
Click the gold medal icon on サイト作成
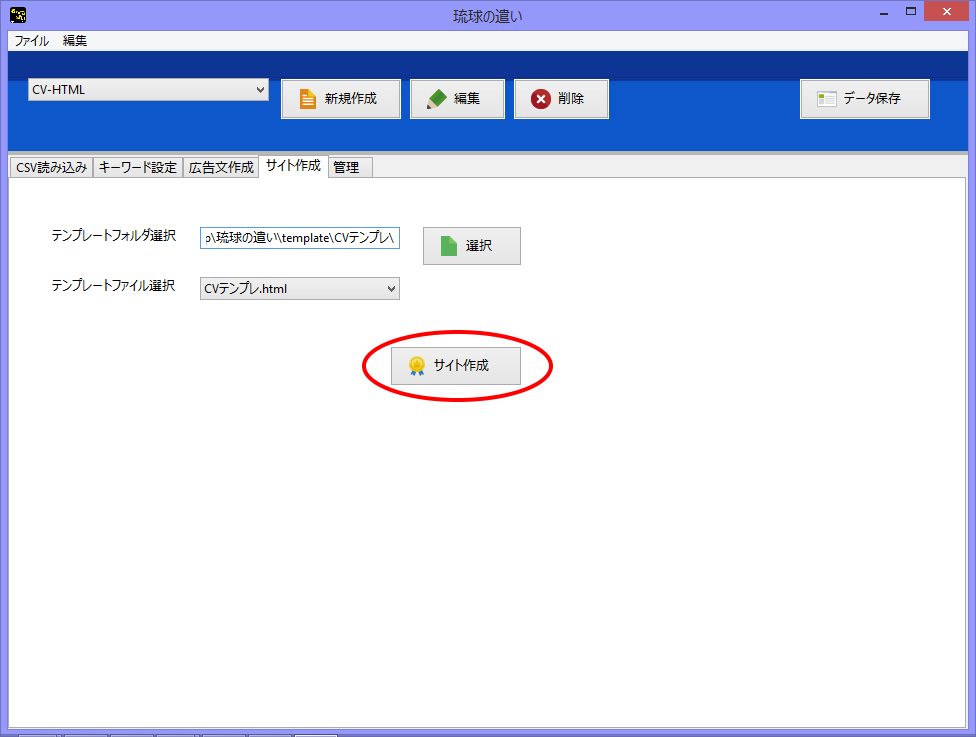[x=416, y=366]
